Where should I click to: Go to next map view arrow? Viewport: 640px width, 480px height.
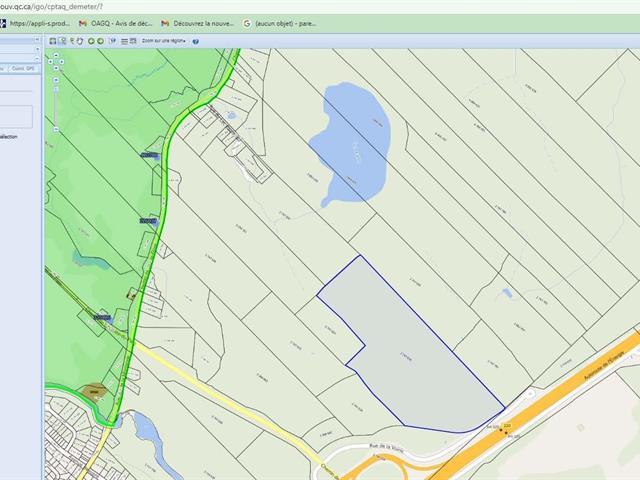[x=101, y=41]
